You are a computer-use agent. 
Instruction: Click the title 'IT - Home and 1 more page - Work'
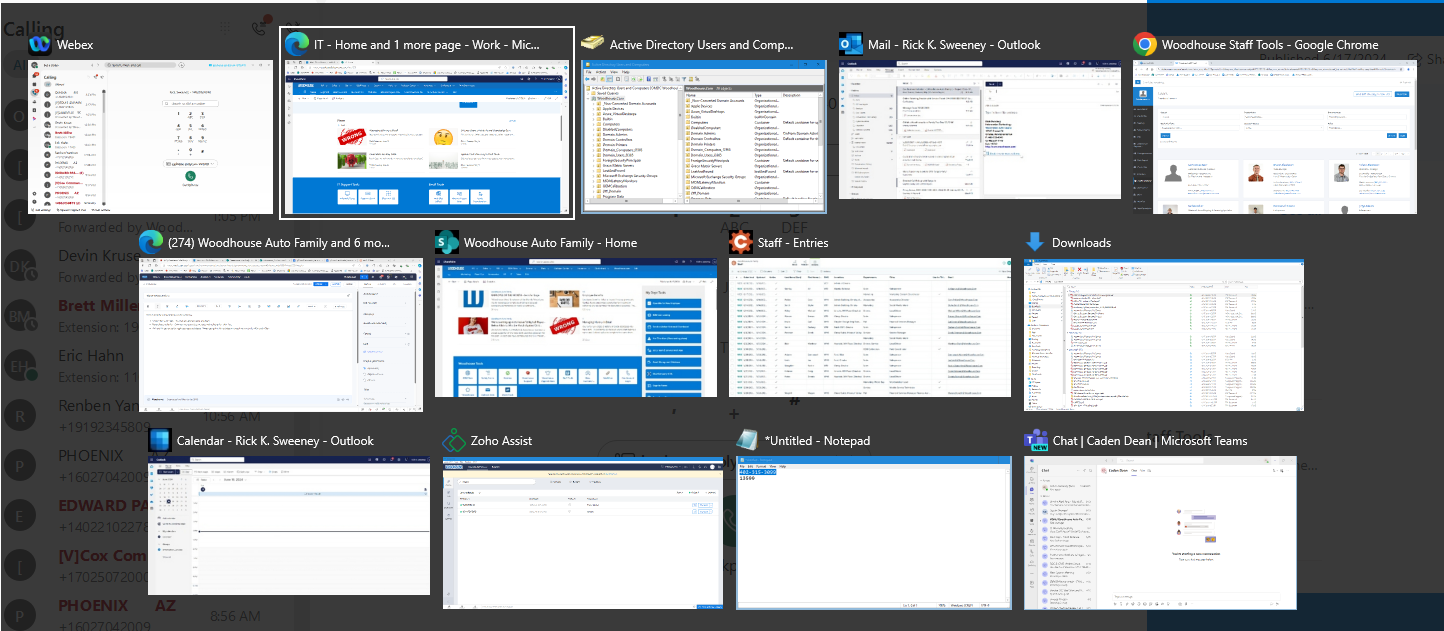pyautogui.click(x=427, y=45)
